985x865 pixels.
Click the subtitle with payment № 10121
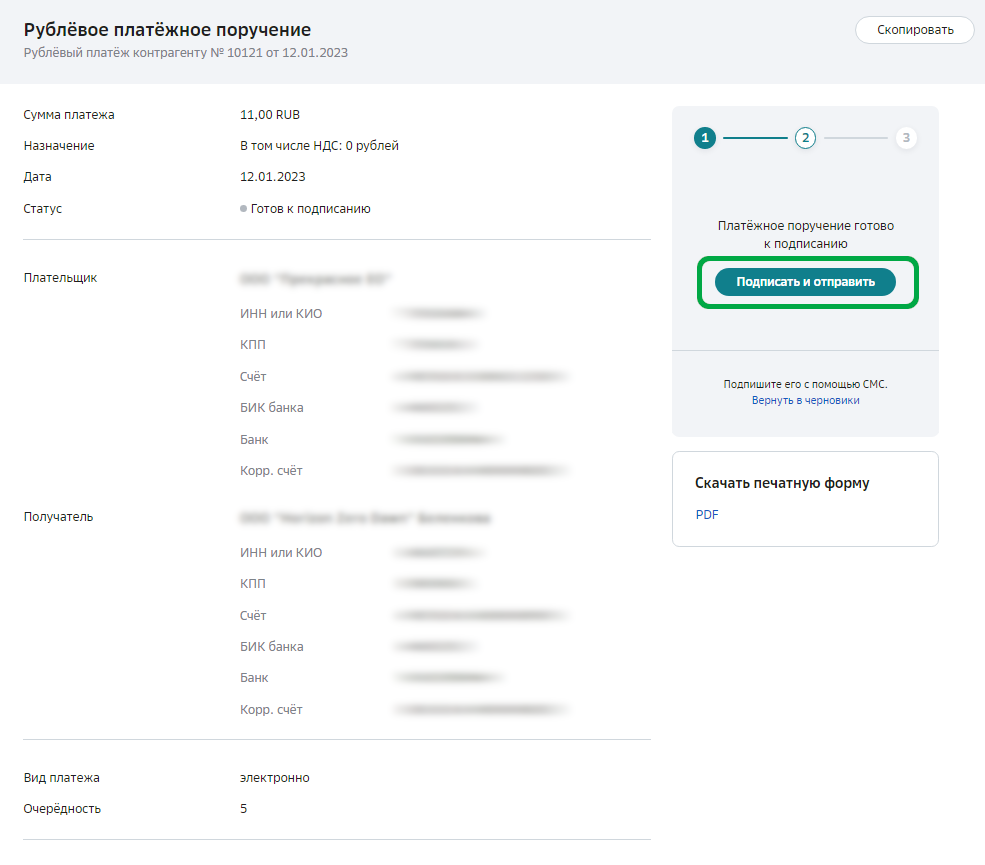point(185,53)
